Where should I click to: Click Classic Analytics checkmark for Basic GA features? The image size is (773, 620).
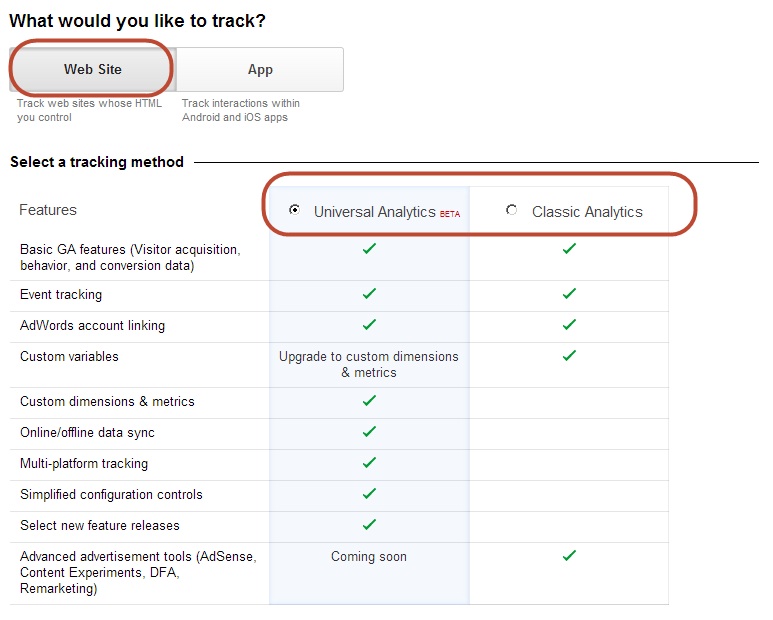click(x=569, y=248)
